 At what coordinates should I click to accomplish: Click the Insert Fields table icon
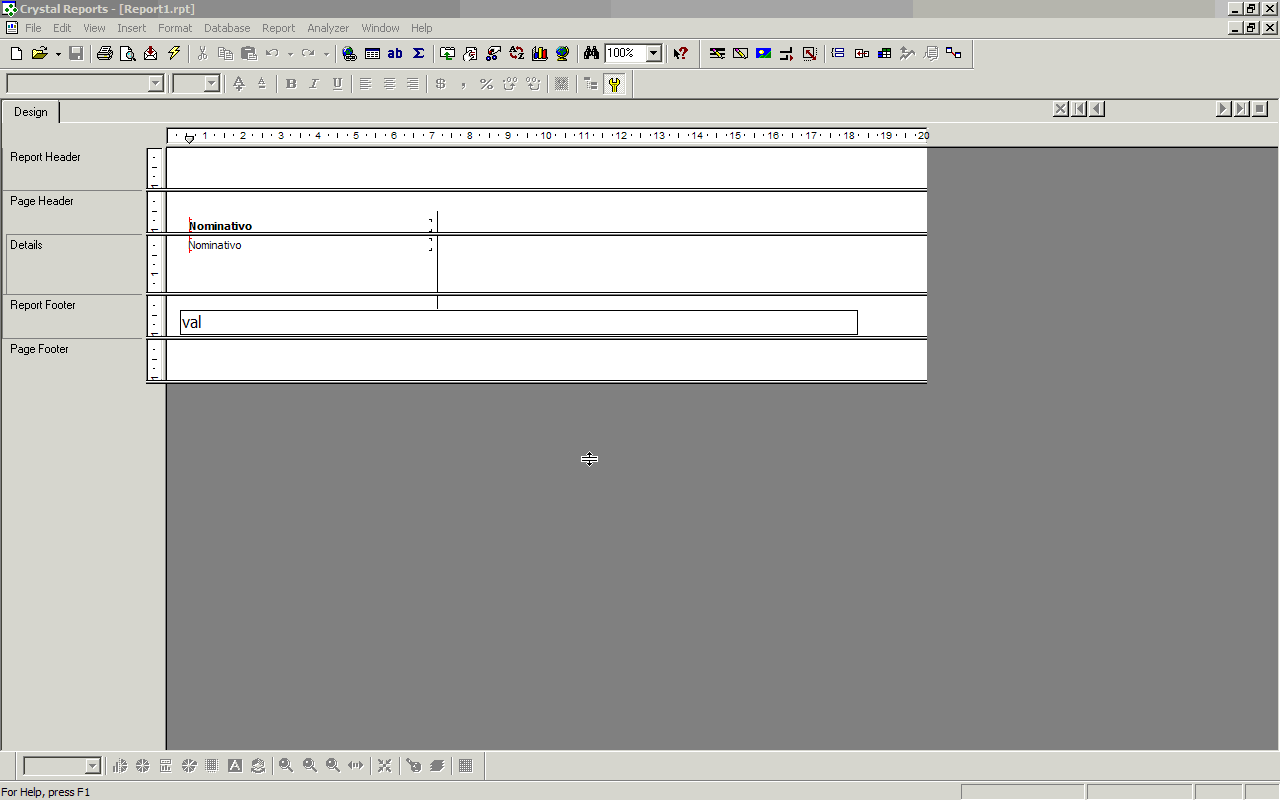tap(372, 53)
